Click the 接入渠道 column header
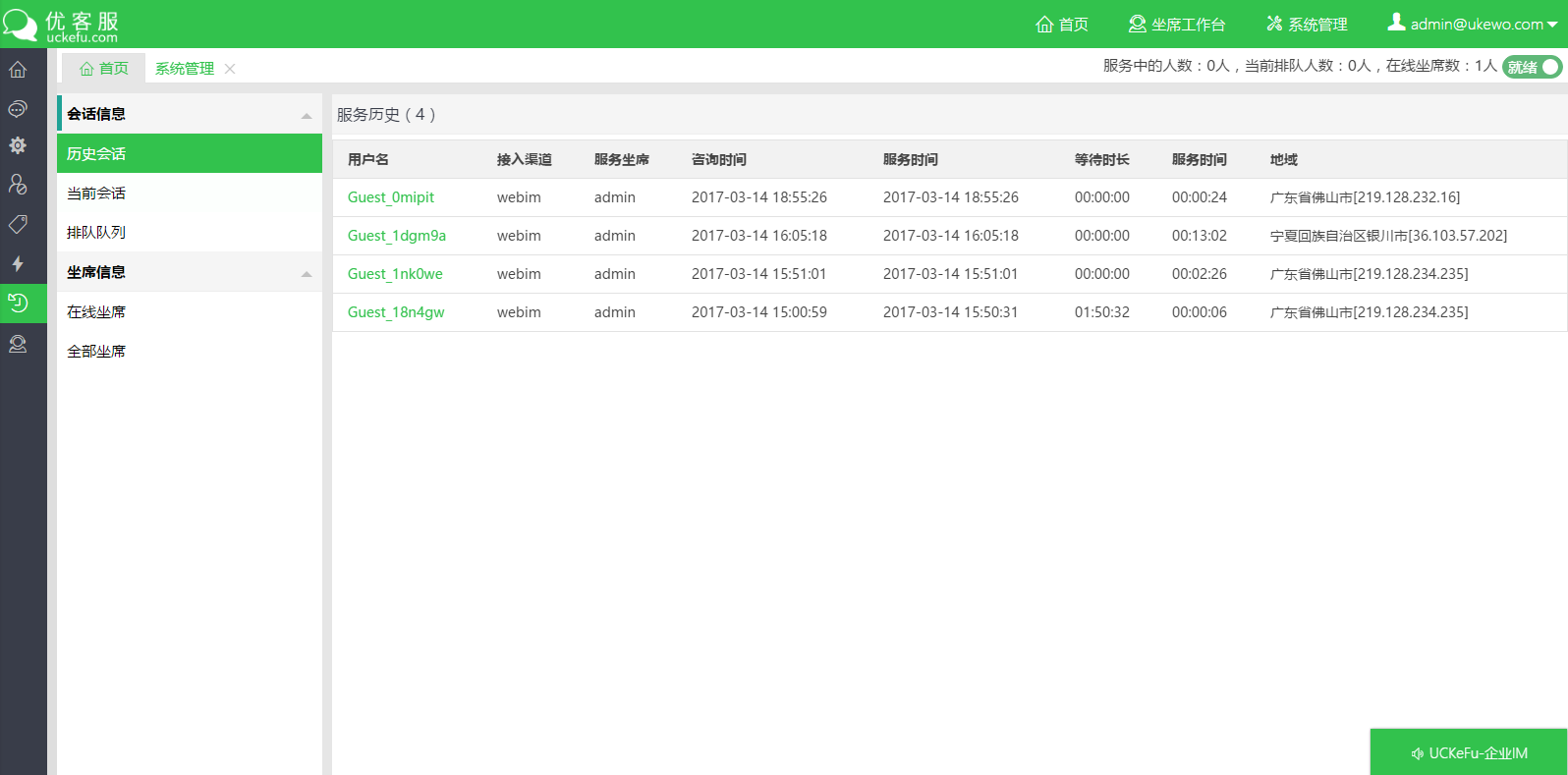The height and width of the screenshot is (775, 1568). pyautogui.click(x=525, y=159)
